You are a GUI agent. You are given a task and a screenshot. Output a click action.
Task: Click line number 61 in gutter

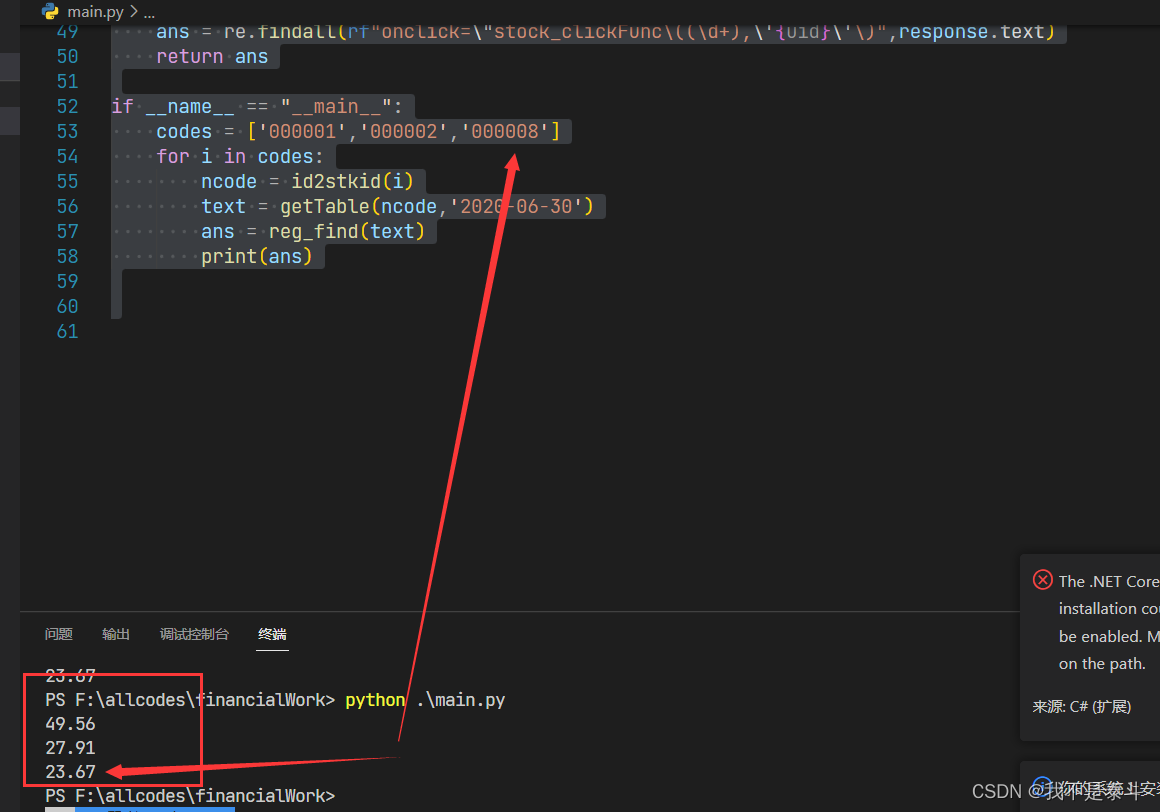point(67,331)
